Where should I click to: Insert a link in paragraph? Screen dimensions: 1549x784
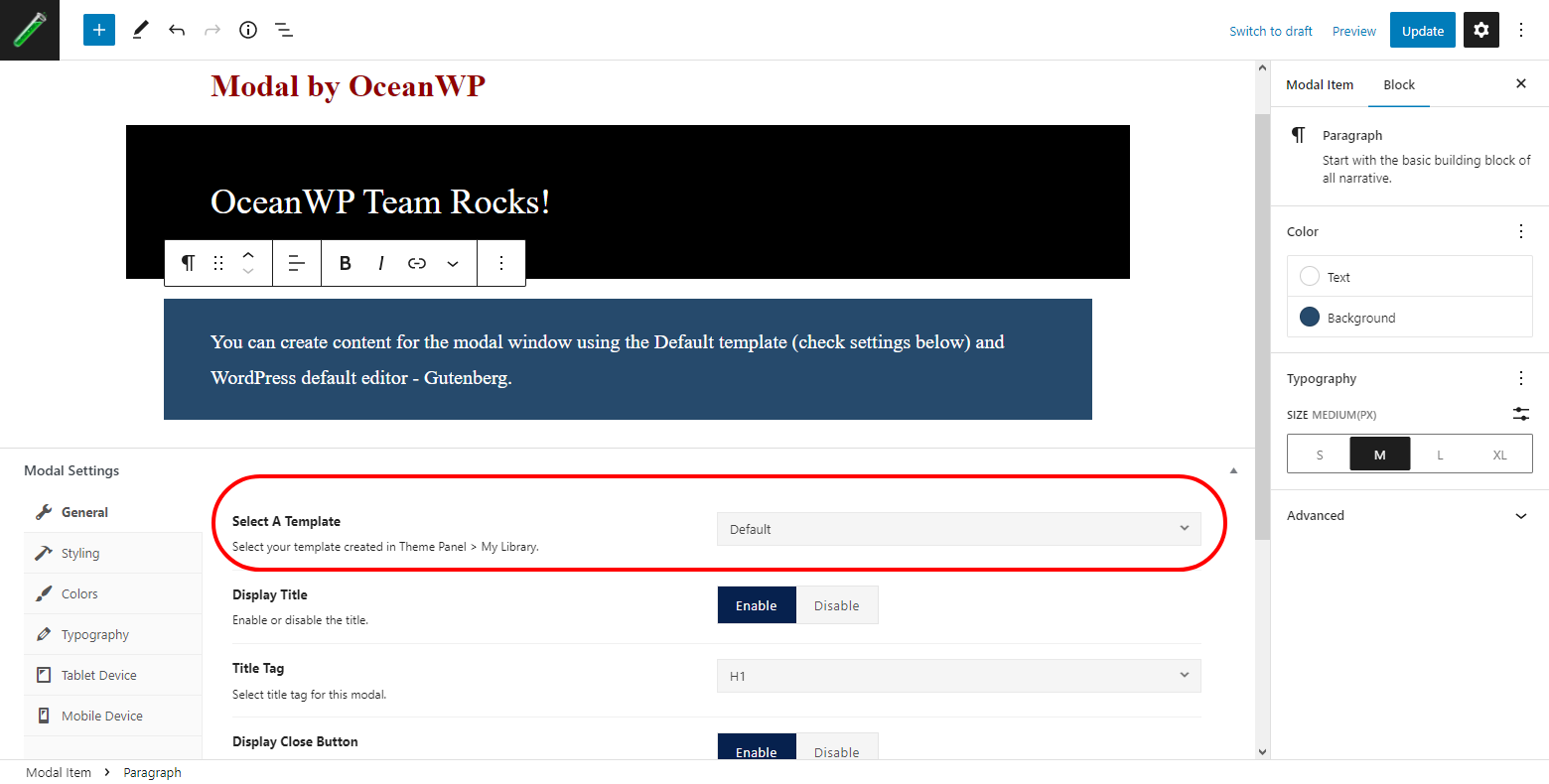[417, 263]
